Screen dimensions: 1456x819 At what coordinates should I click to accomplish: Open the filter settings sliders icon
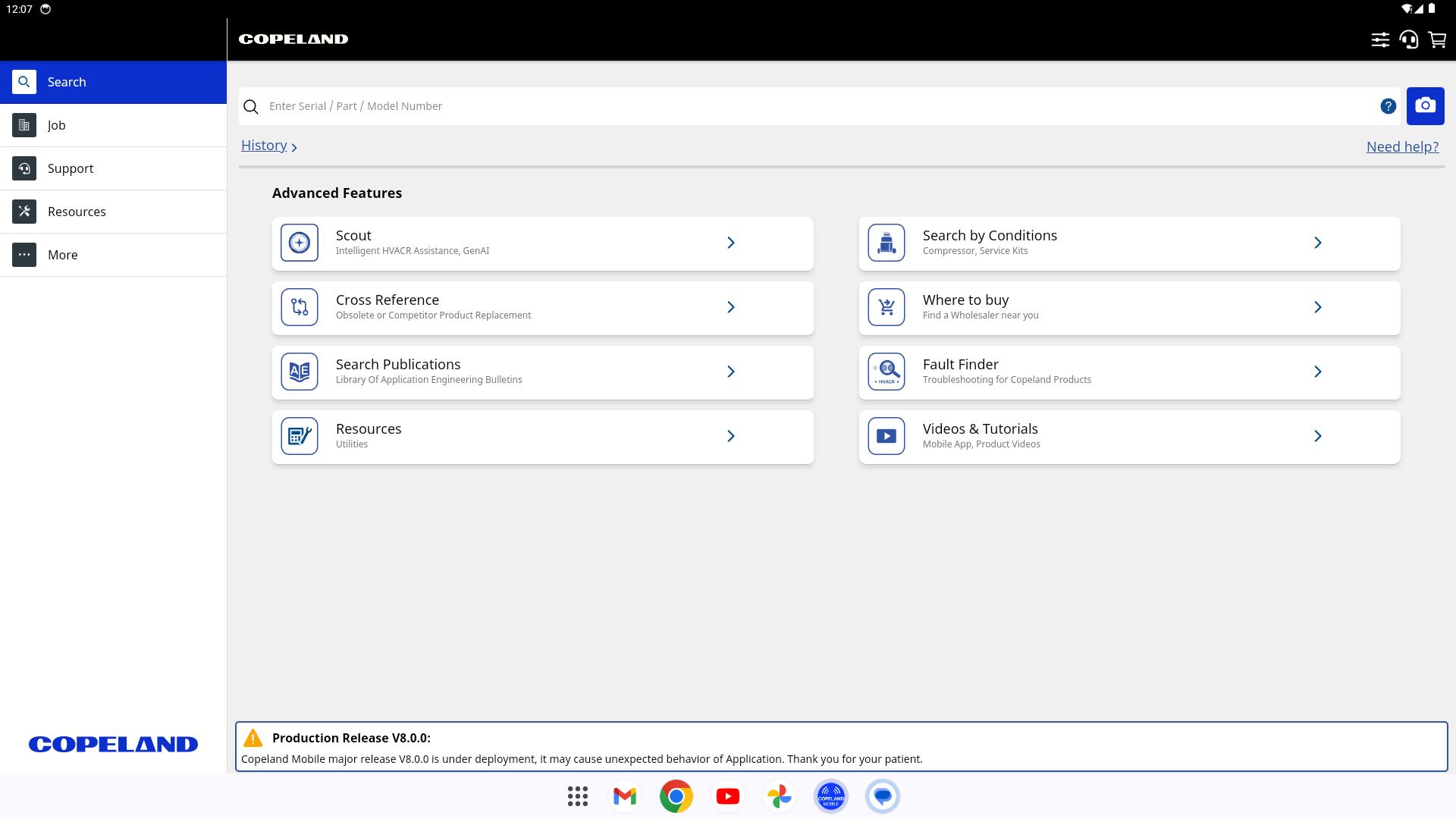(x=1380, y=39)
